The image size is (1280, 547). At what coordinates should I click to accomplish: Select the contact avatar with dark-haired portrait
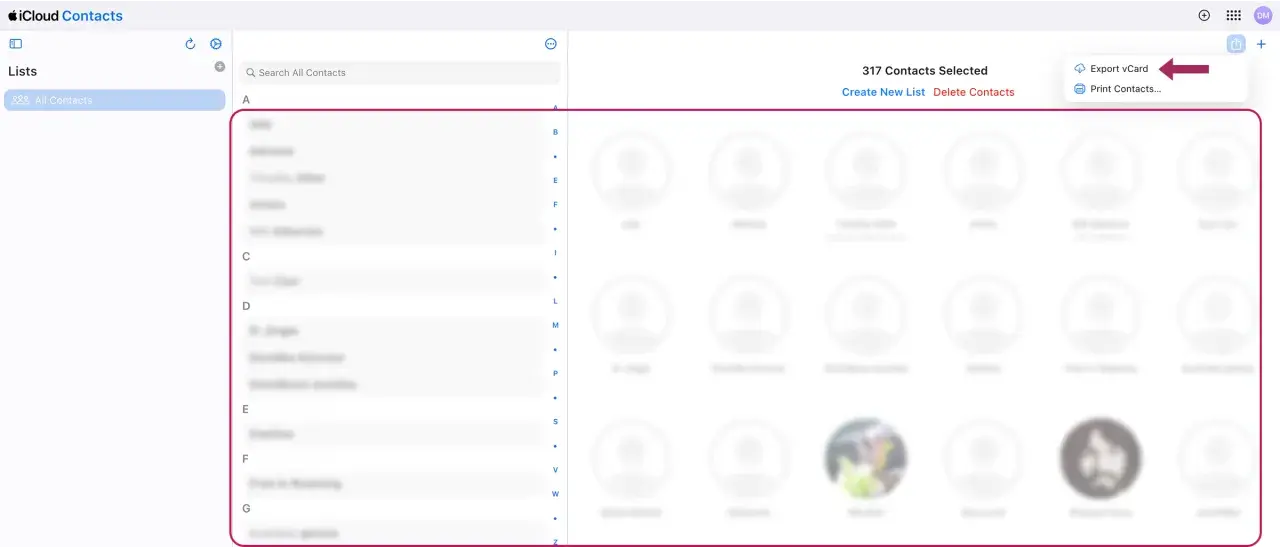tap(1101, 459)
